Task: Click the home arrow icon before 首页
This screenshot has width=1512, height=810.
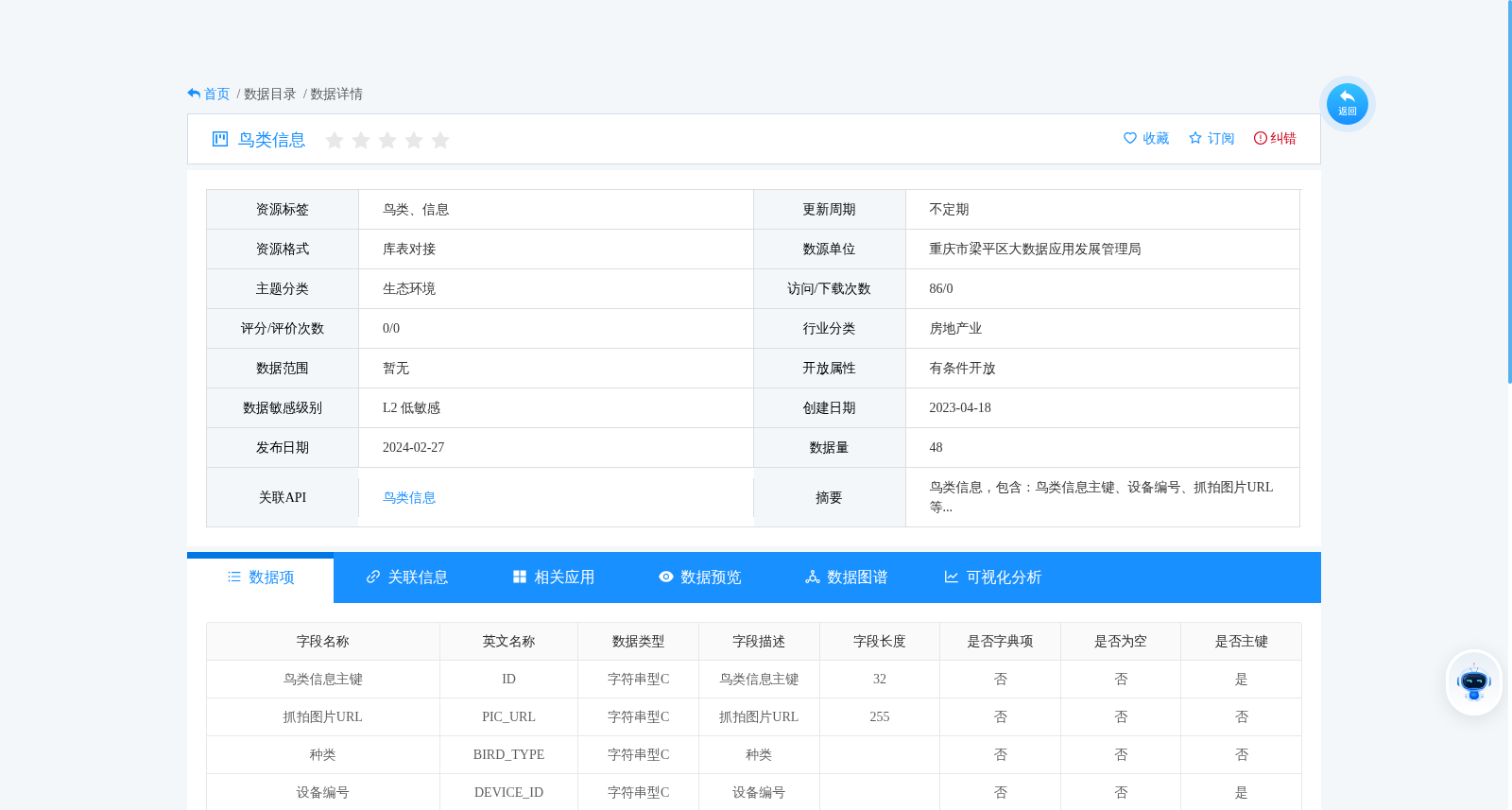Action: click(194, 94)
